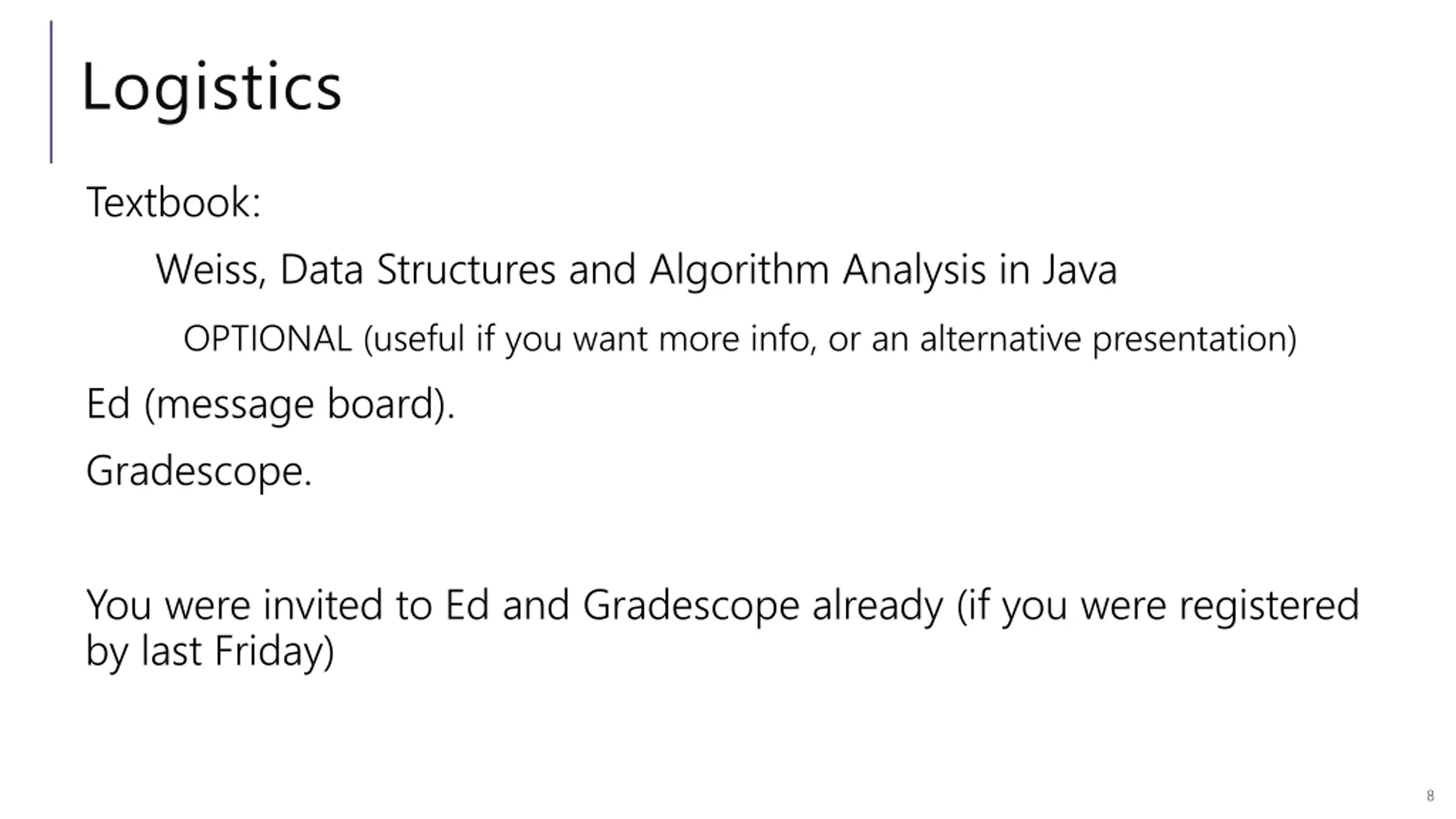Select the word OPTIONAL
This screenshot has width=1456, height=819.
268,338
